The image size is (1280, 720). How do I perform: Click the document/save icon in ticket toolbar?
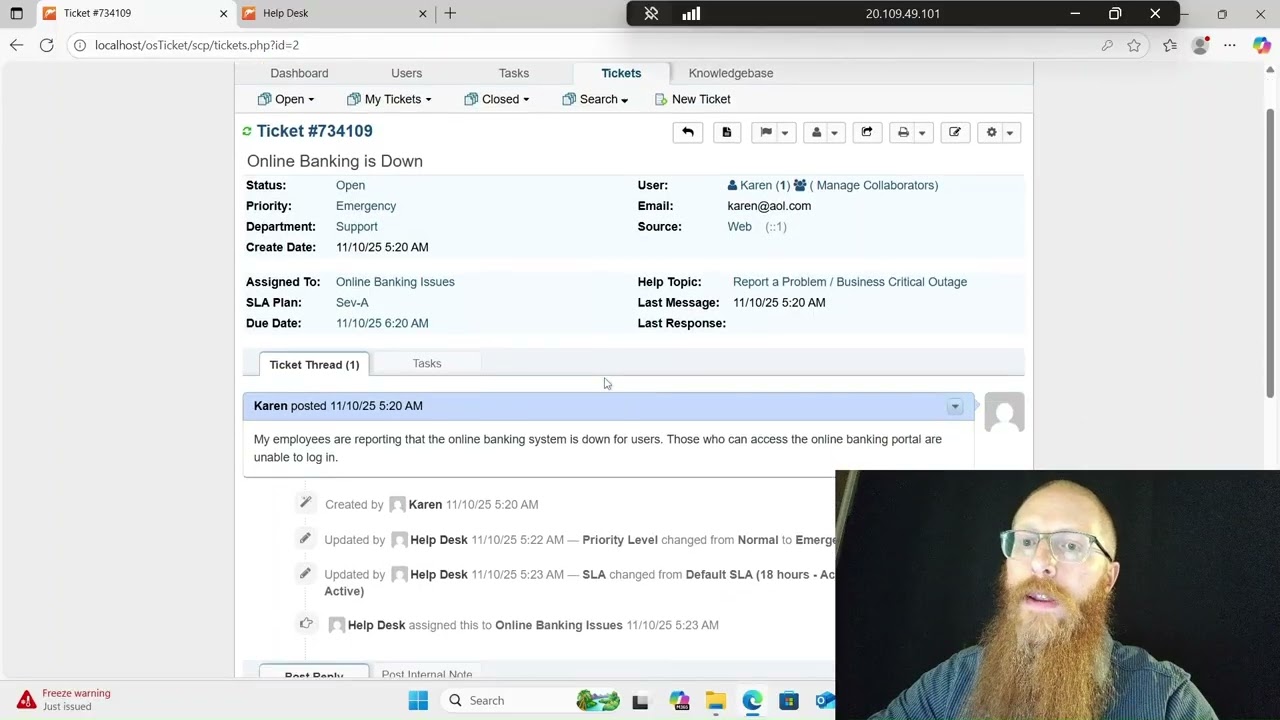click(x=727, y=132)
